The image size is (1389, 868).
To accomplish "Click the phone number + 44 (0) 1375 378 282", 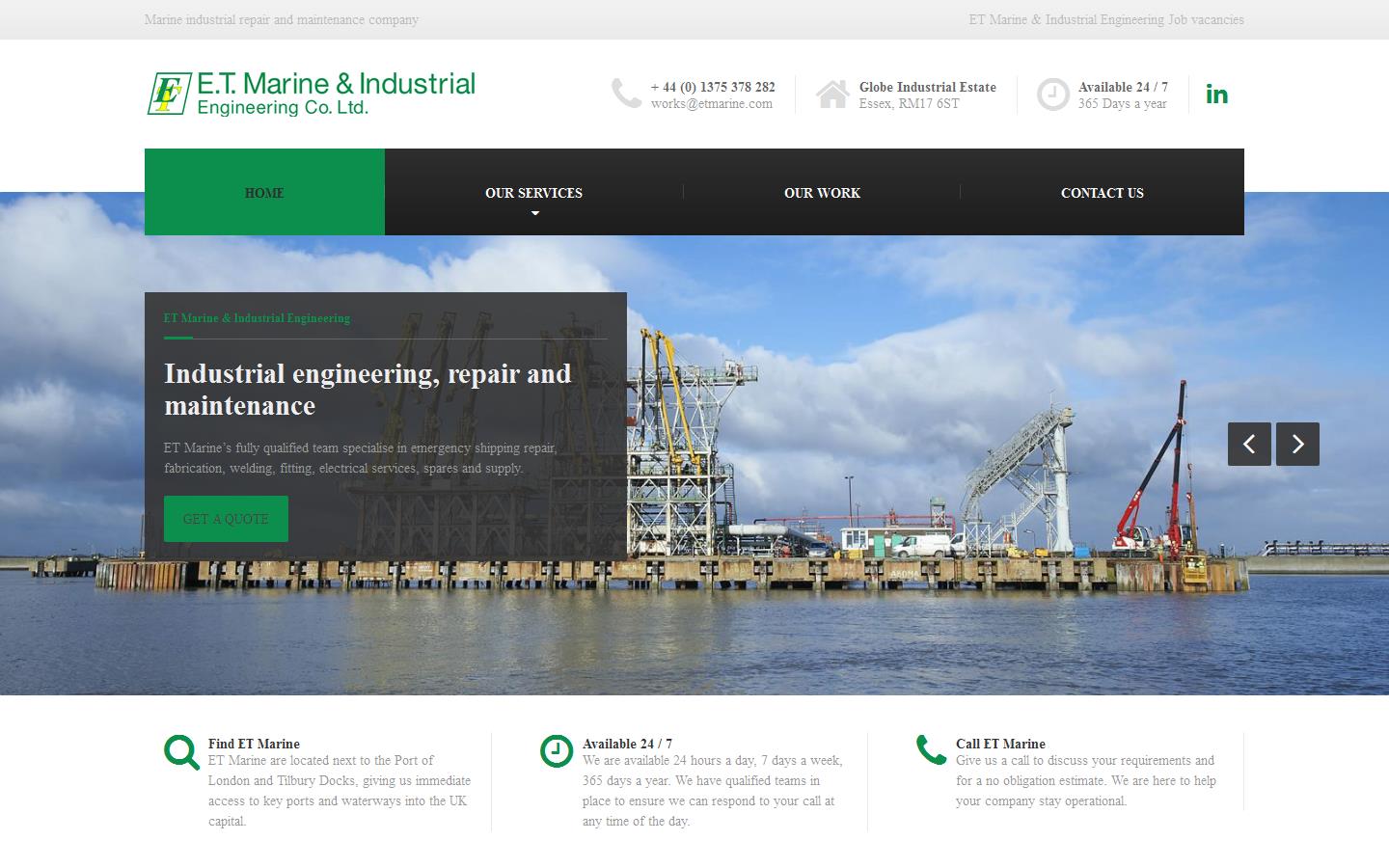I will pyautogui.click(x=713, y=87).
